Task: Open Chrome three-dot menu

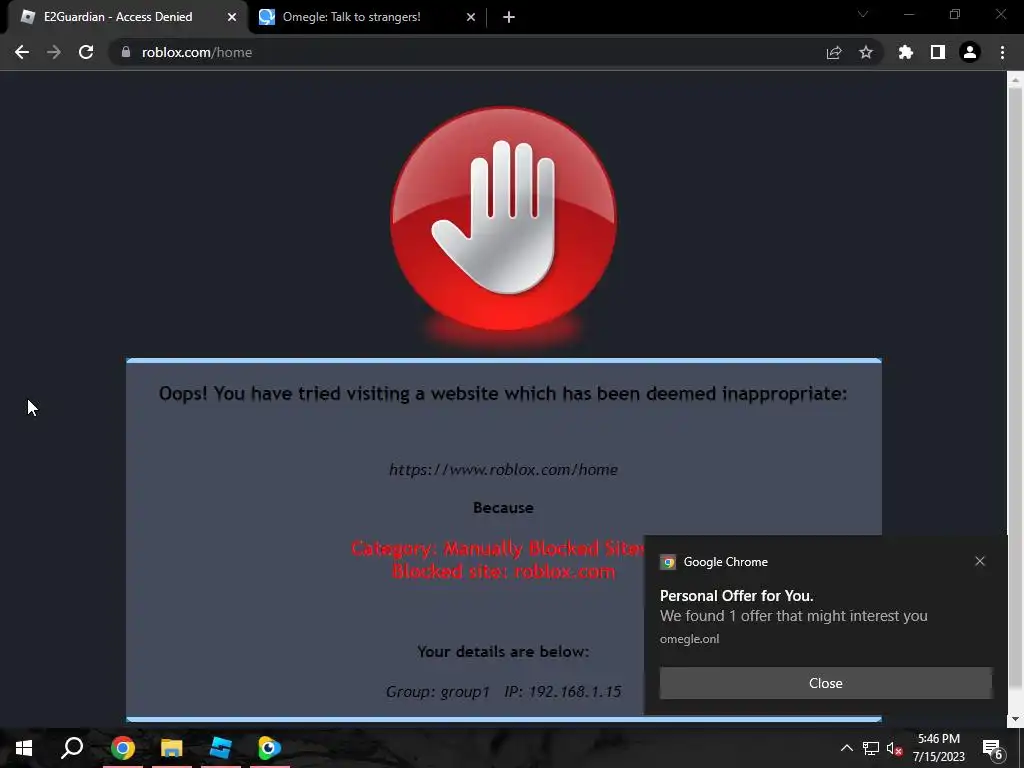Action: coord(1002,52)
